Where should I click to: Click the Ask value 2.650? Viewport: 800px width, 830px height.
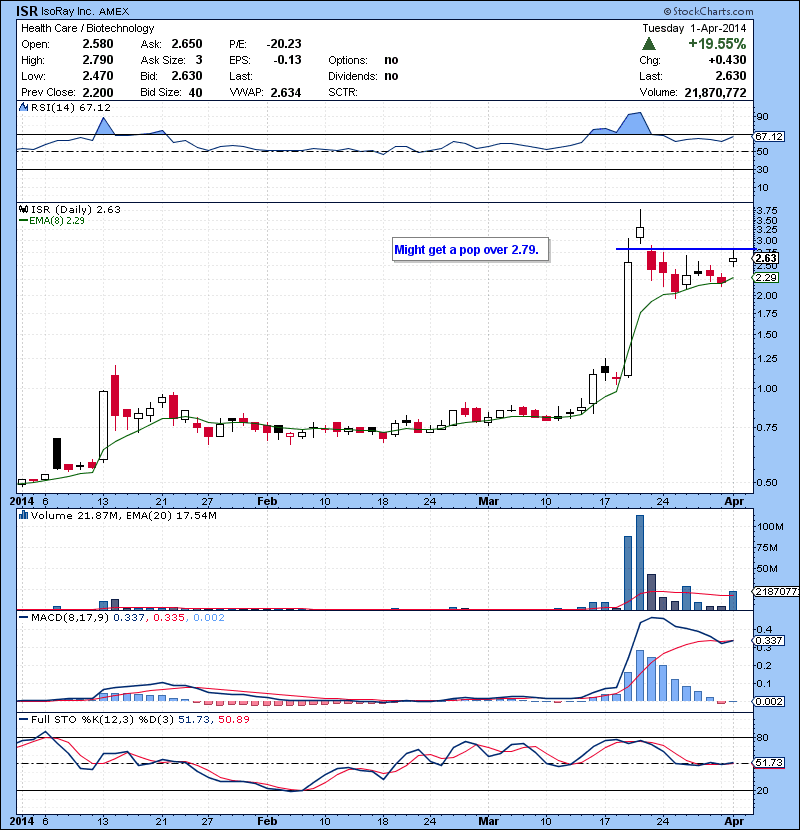point(187,44)
